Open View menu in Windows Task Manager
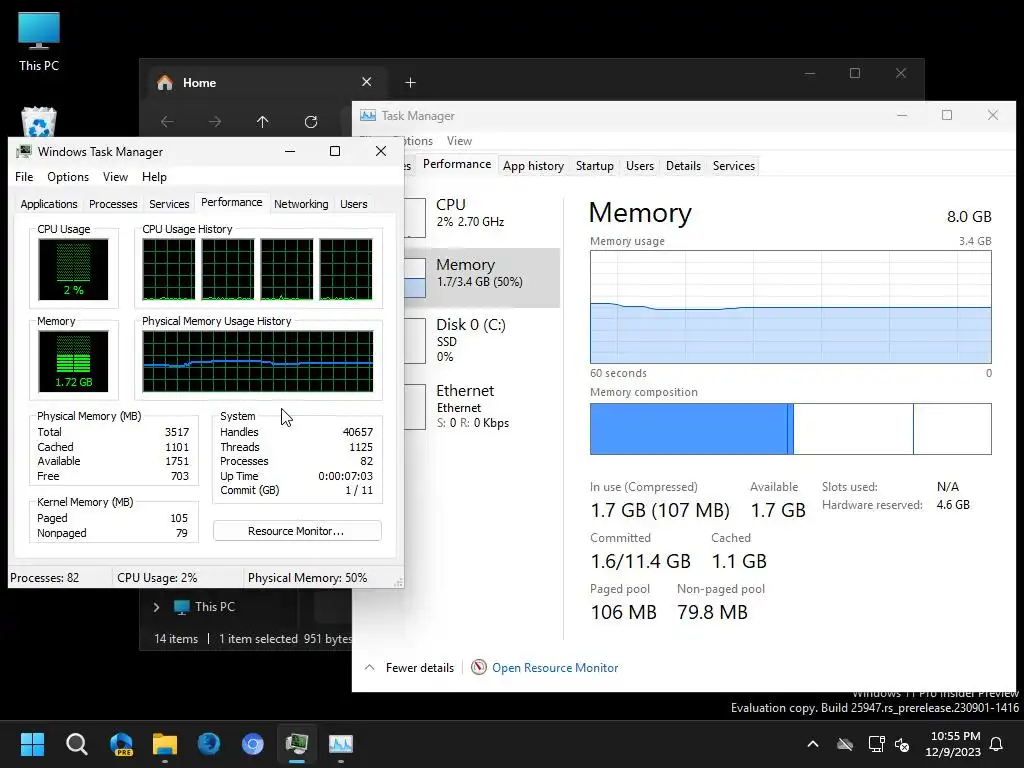 (115, 177)
